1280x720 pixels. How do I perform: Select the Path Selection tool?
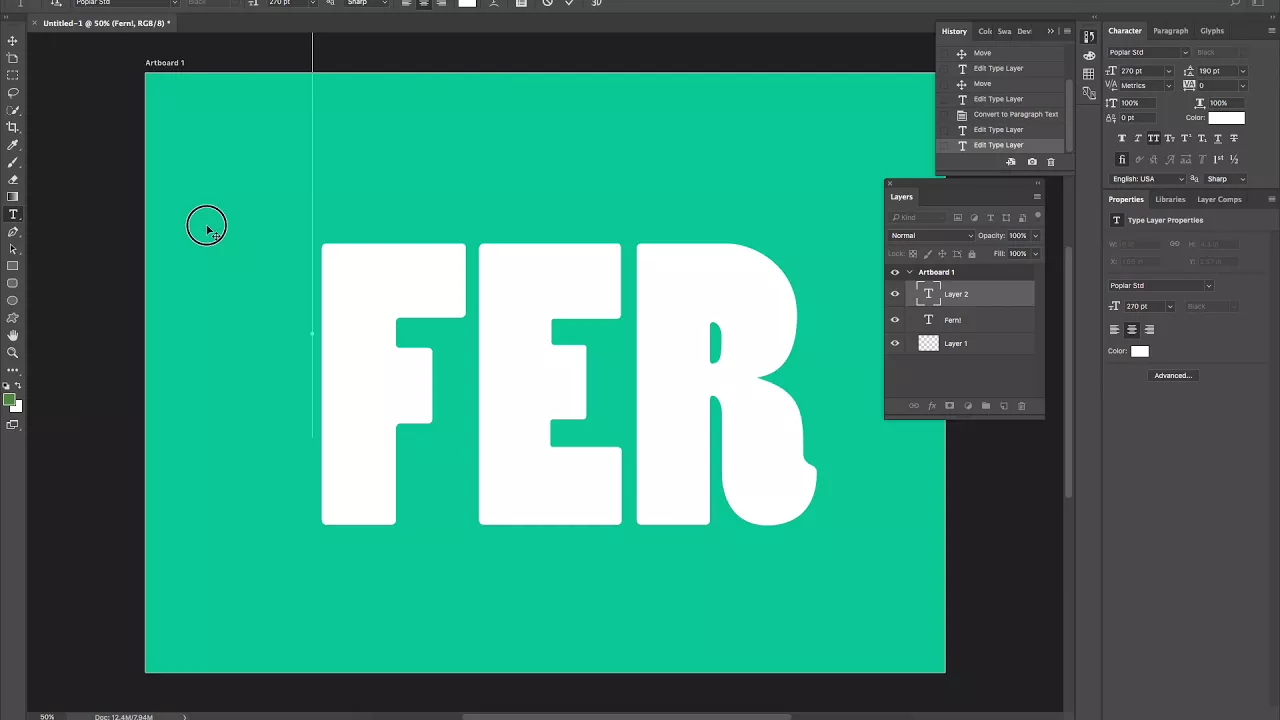pyautogui.click(x=13, y=249)
